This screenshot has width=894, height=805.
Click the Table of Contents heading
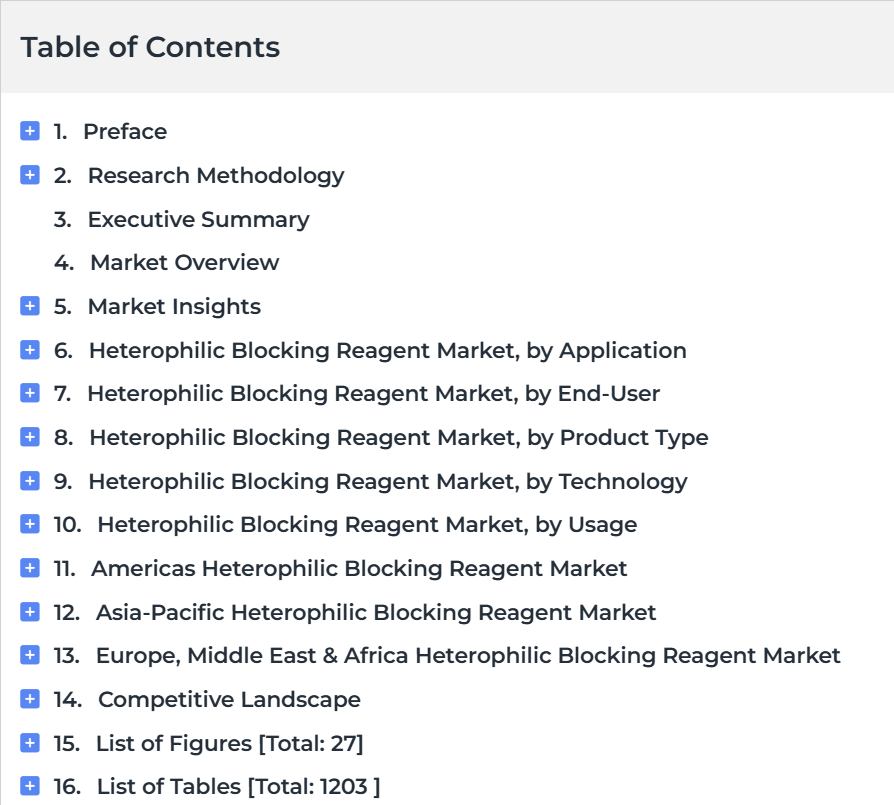[x=150, y=47]
